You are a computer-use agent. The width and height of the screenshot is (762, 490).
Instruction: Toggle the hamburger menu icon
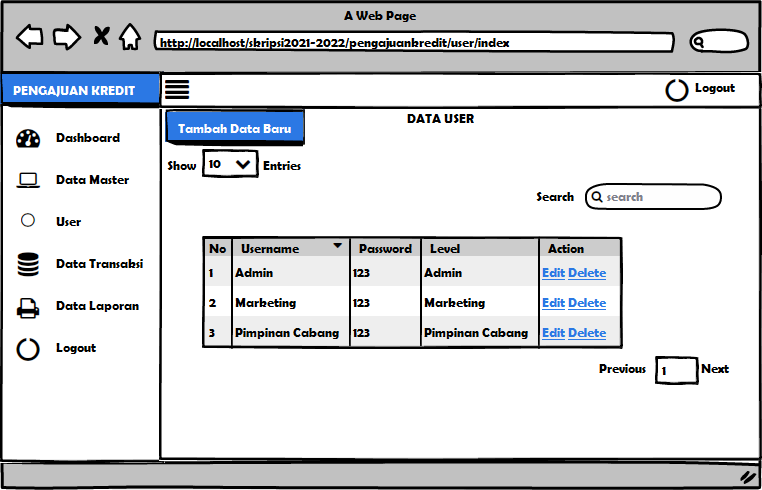[x=177, y=89]
